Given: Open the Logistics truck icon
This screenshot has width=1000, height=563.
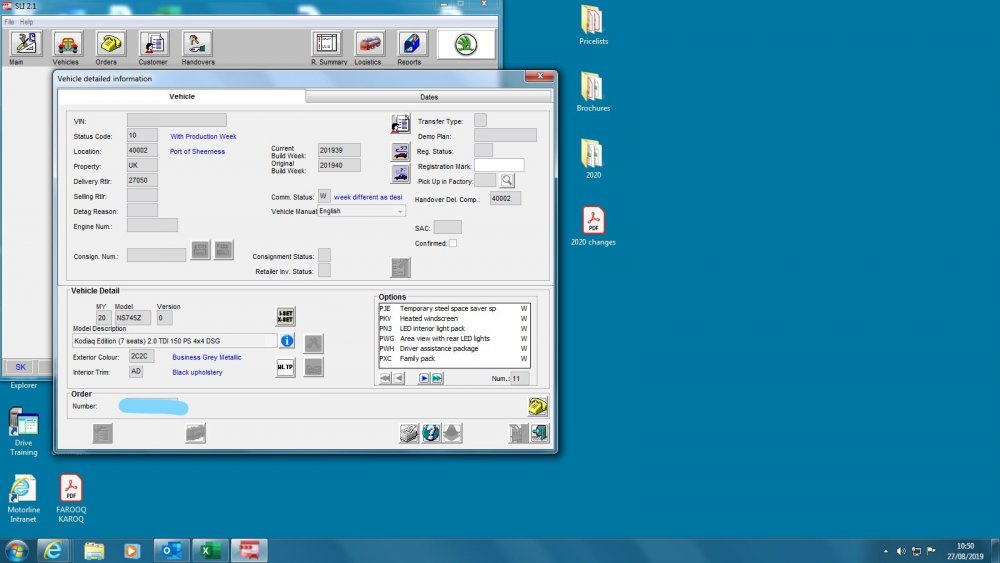Looking at the screenshot, I should [369, 44].
